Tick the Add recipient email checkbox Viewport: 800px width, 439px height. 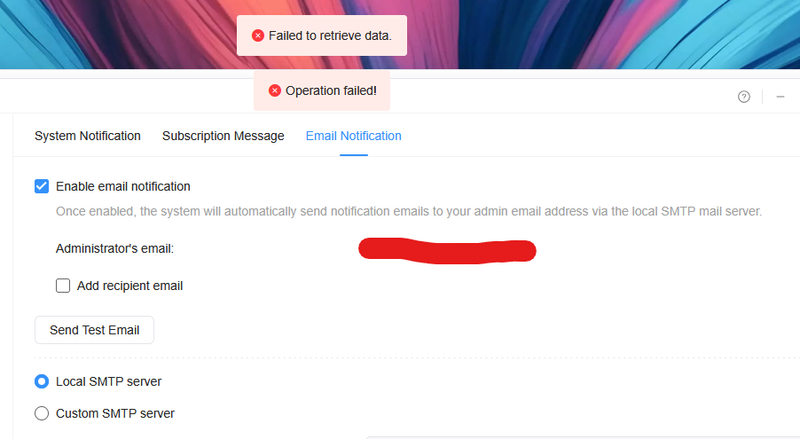pos(63,285)
